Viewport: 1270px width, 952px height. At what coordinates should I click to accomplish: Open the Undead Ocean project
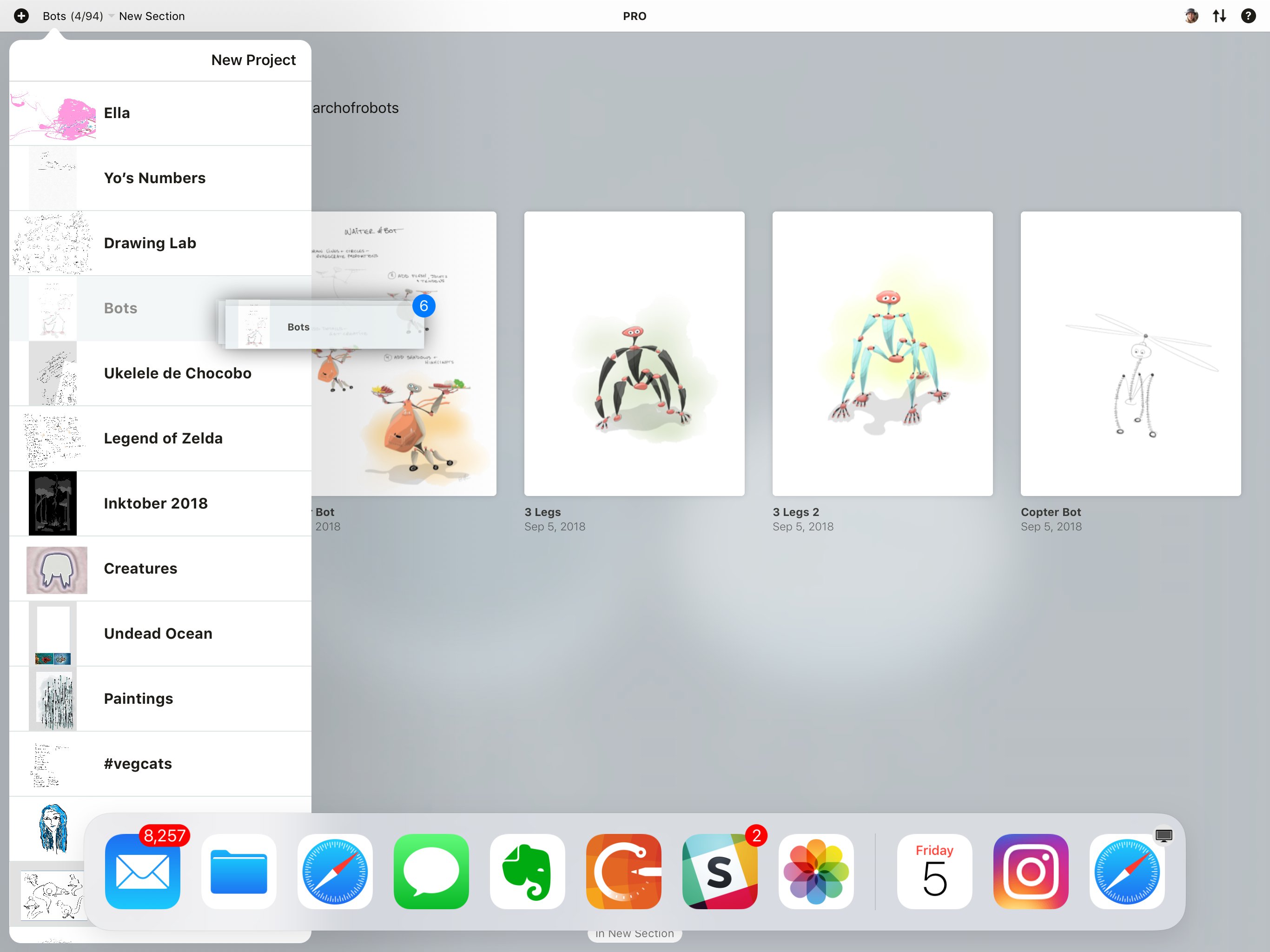pos(160,633)
